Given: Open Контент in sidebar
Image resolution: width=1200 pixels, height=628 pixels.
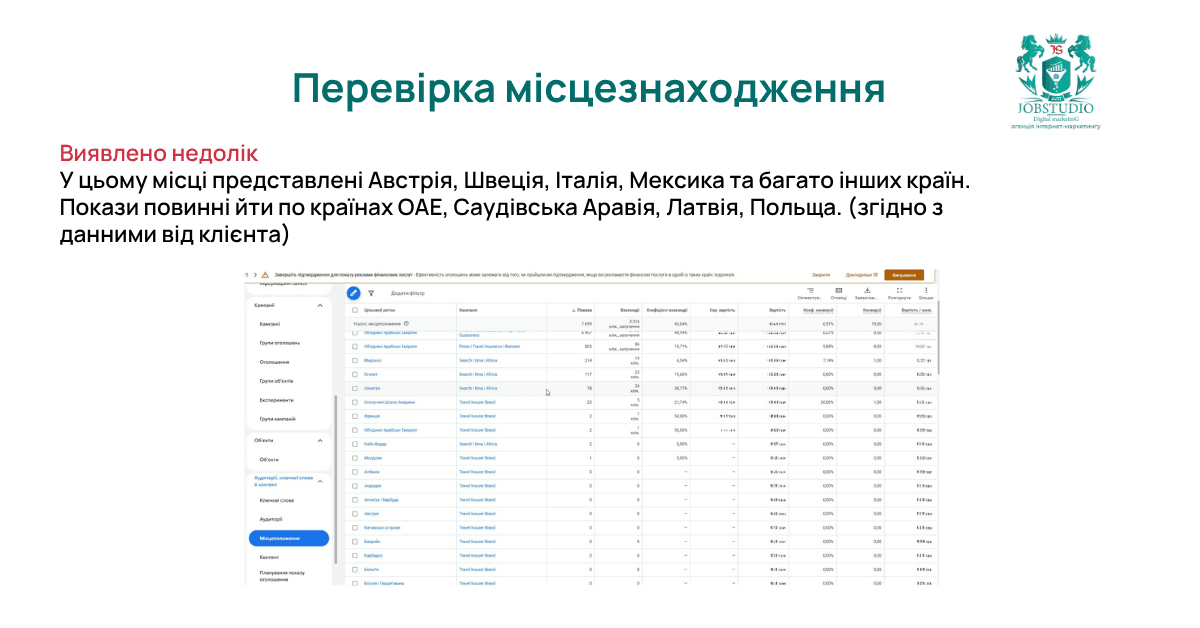Looking at the screenshot, I should pos(269,557).
